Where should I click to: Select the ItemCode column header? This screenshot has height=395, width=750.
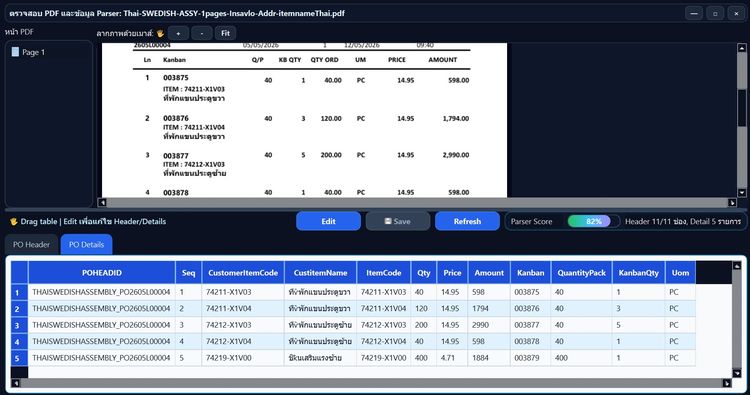coord(384,273)
